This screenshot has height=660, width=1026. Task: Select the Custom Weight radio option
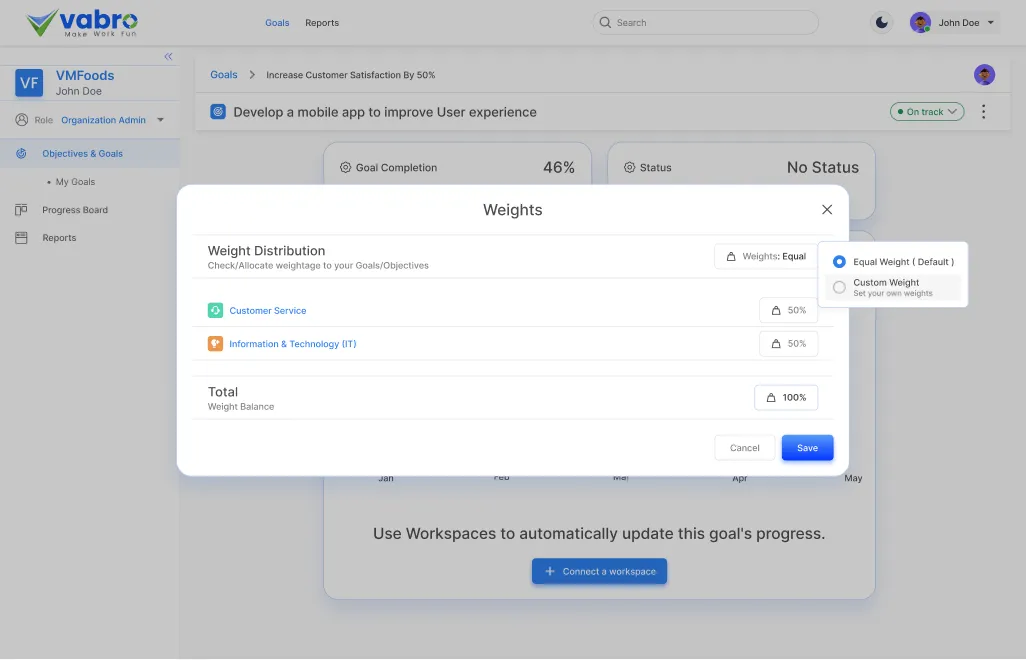[839, 287]
